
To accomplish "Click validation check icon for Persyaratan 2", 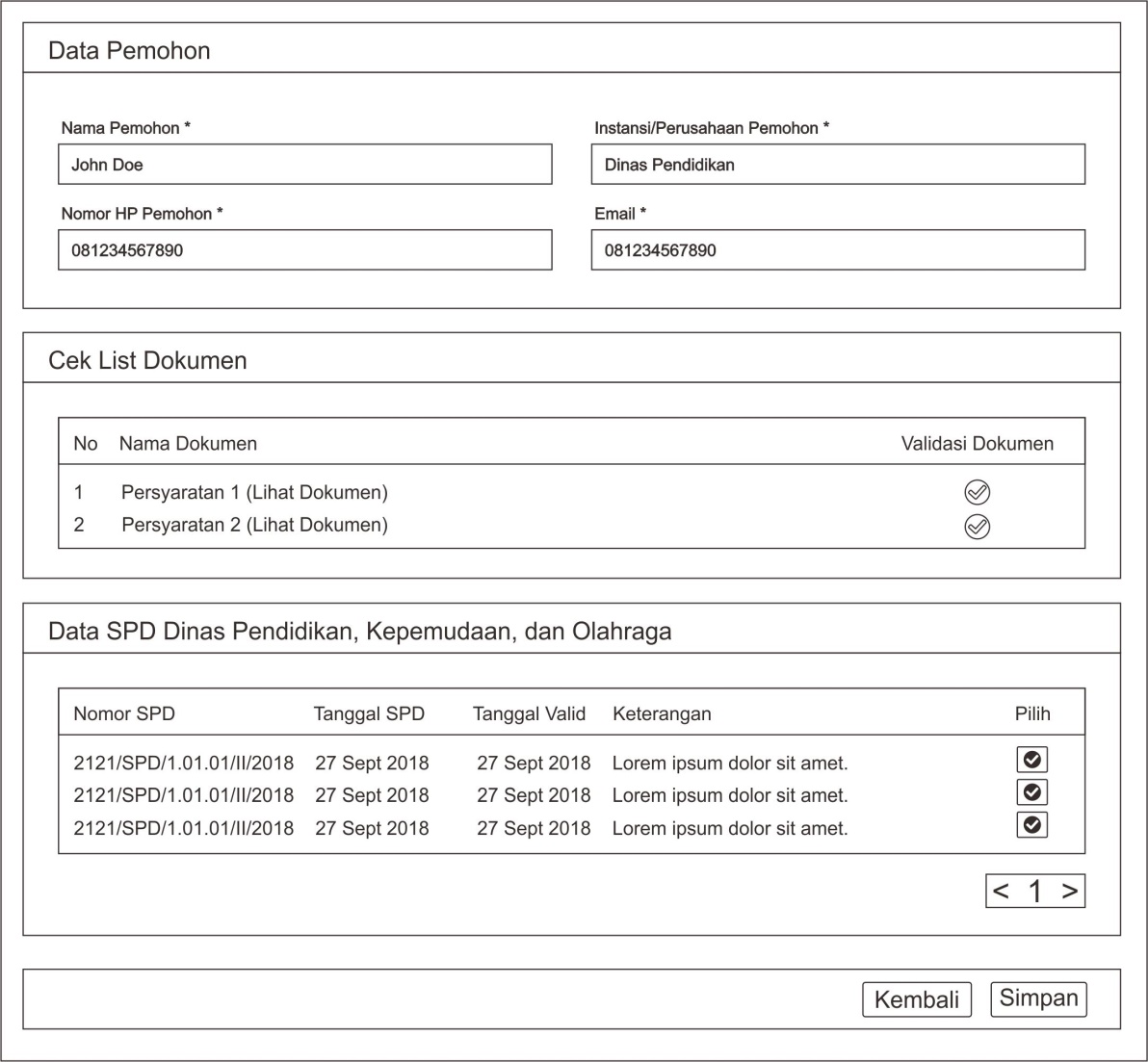I will tap(977, 527).
